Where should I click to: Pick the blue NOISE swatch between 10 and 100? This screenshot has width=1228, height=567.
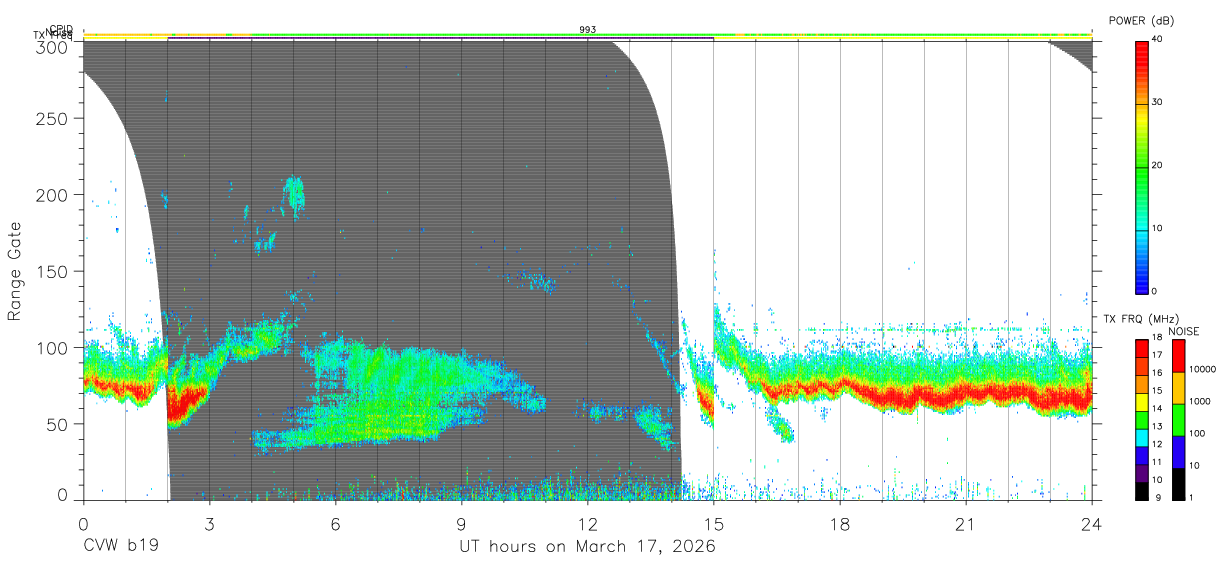point(1177,452)
